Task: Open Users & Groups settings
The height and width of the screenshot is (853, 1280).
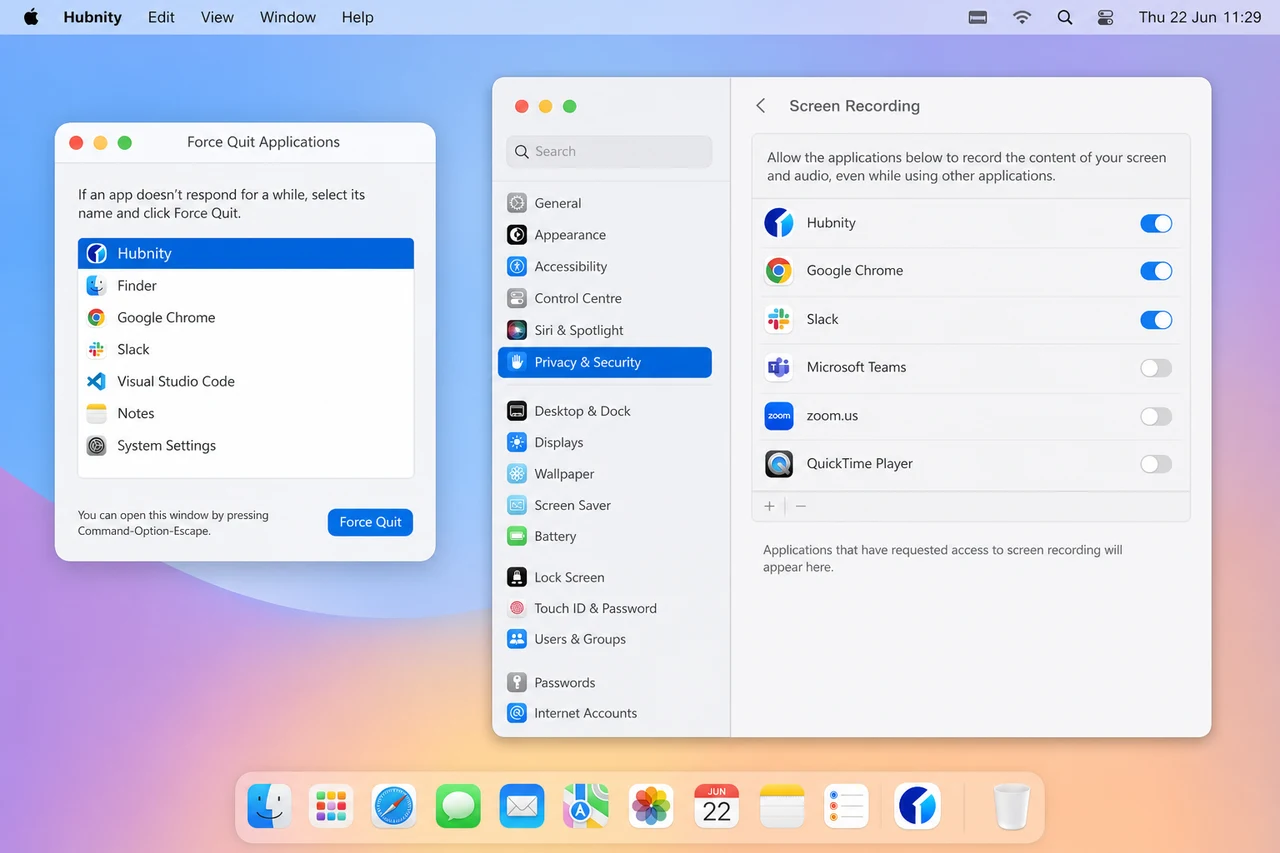Action: pos(604,639)
